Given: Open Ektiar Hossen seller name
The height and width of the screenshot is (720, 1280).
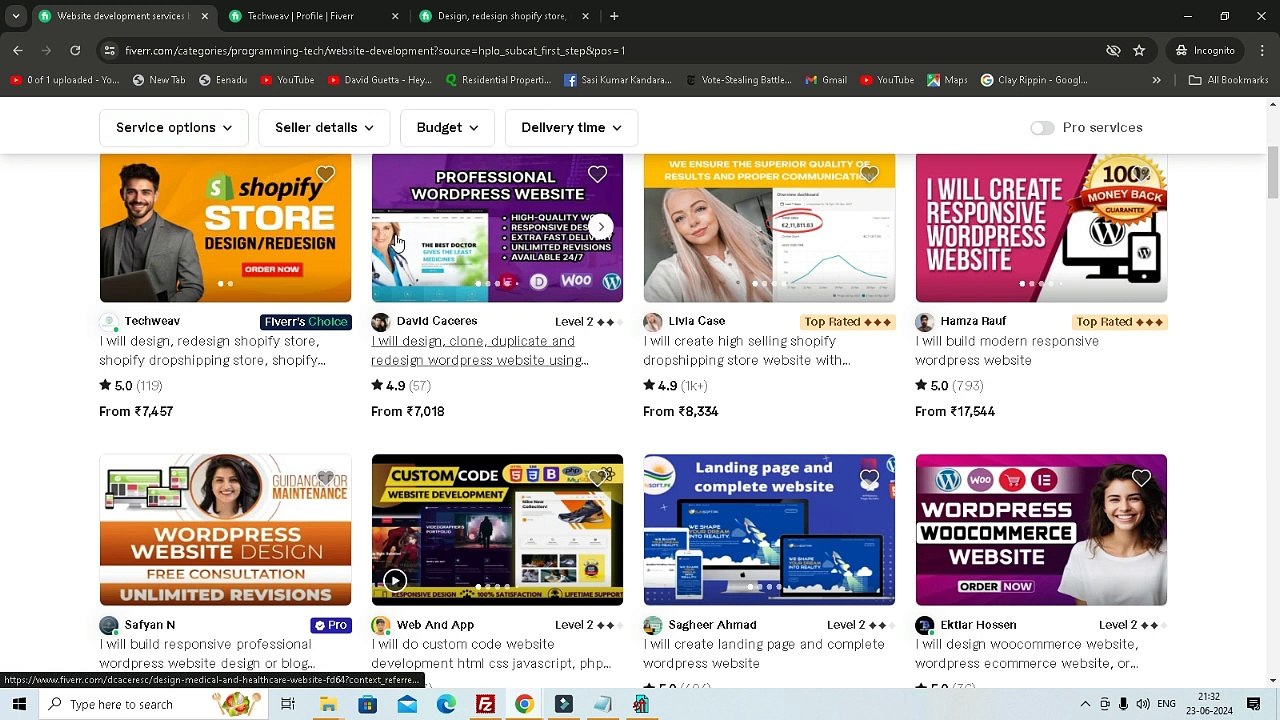Looking at the screenshot, I should (x=978, y=625).
